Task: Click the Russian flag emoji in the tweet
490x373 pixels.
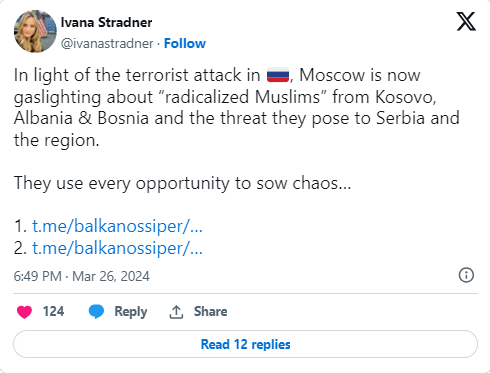Action: tap(278, 75)
